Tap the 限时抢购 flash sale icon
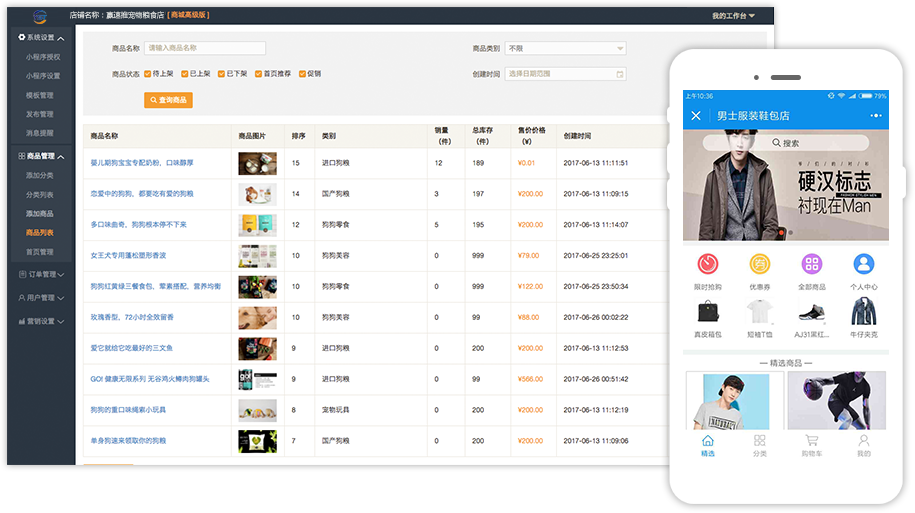Image resolution: width=915 pixels, height=513 pixels. tap(707, 264)
